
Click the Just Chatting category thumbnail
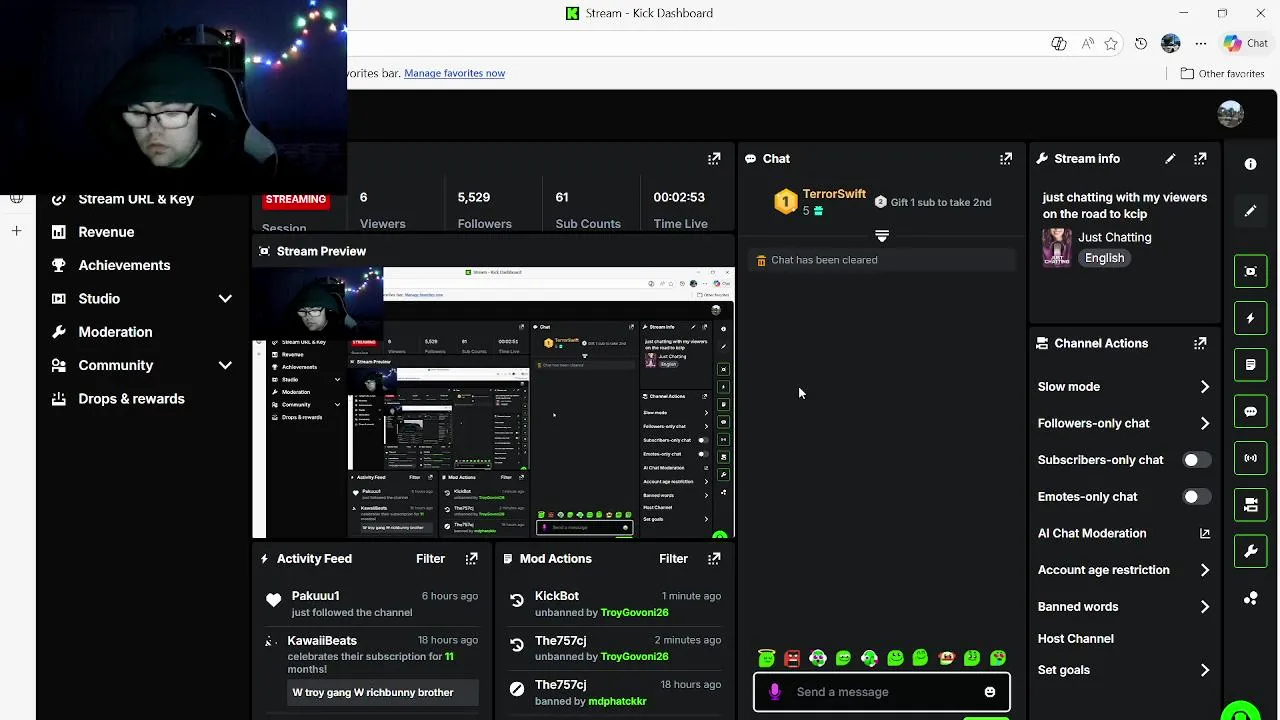(x=1056, y=247)
